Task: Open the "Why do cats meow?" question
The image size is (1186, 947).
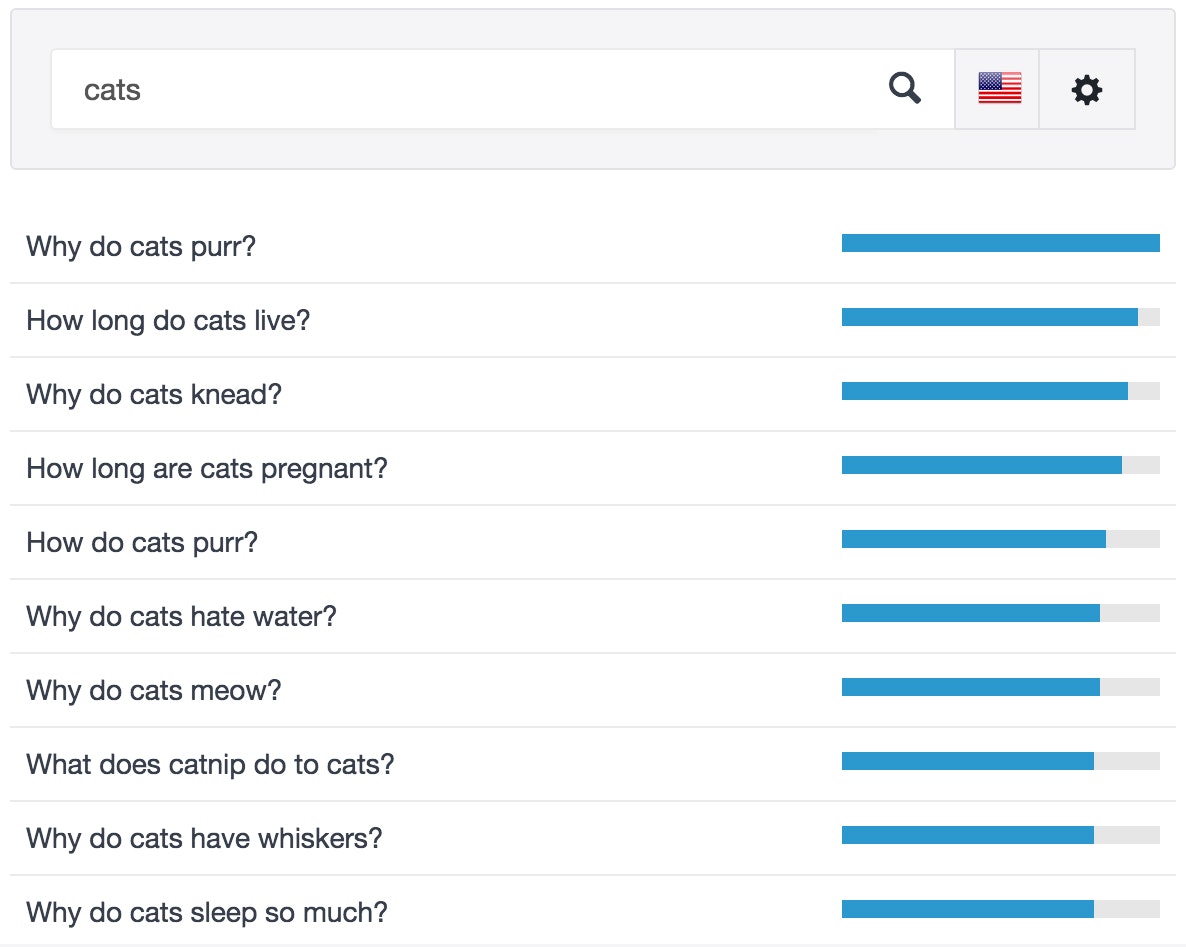Action: click(154, 690)
